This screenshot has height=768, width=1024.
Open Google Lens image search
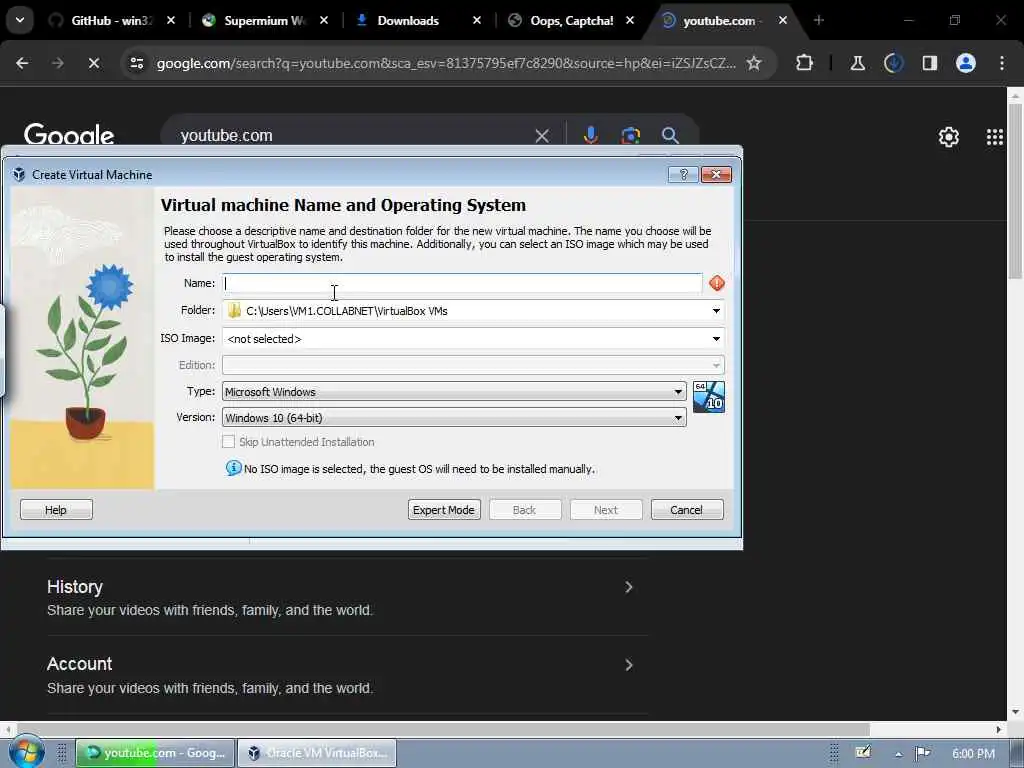[x=630, y=136]
